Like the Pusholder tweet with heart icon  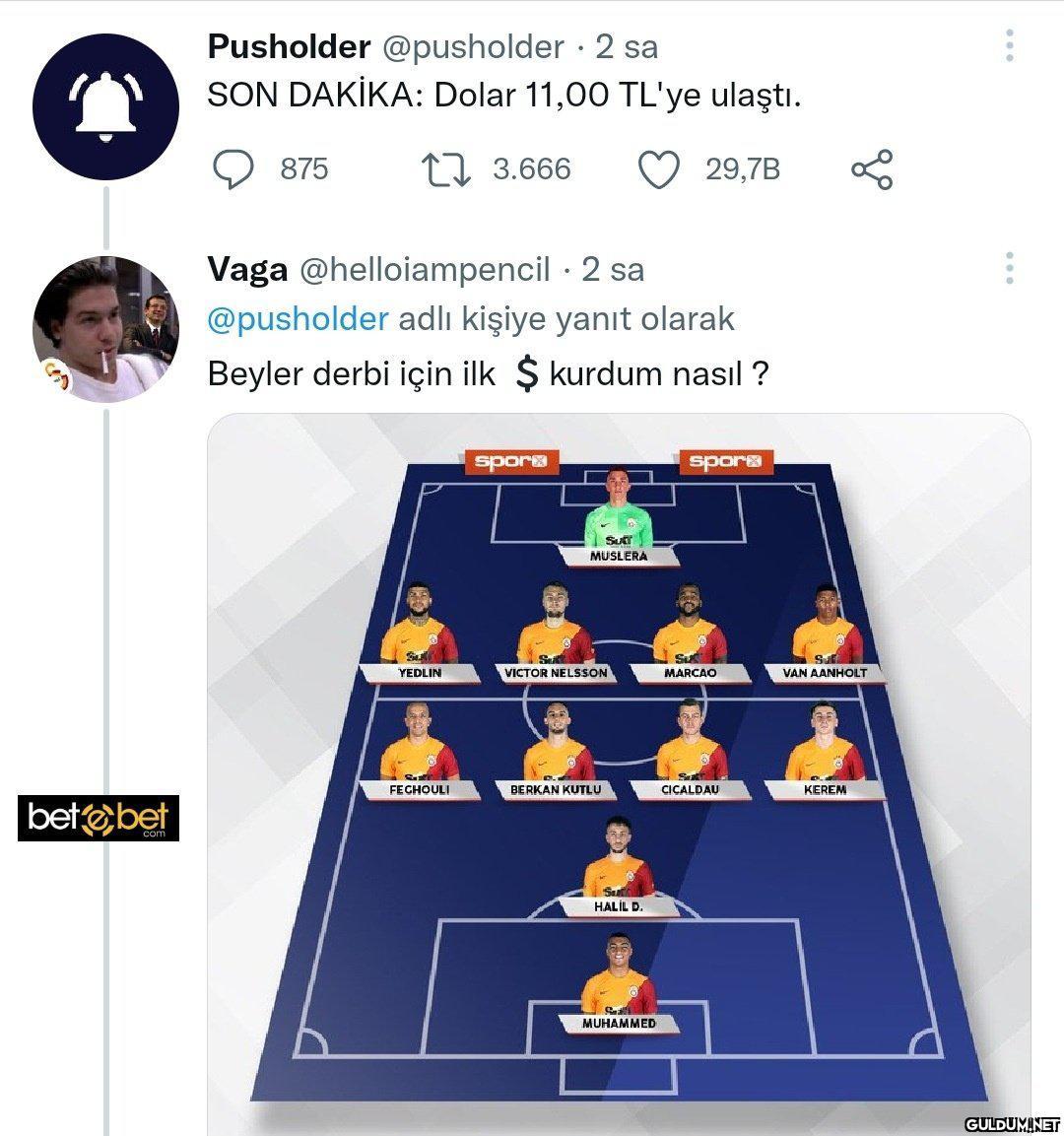coord(658,169)
